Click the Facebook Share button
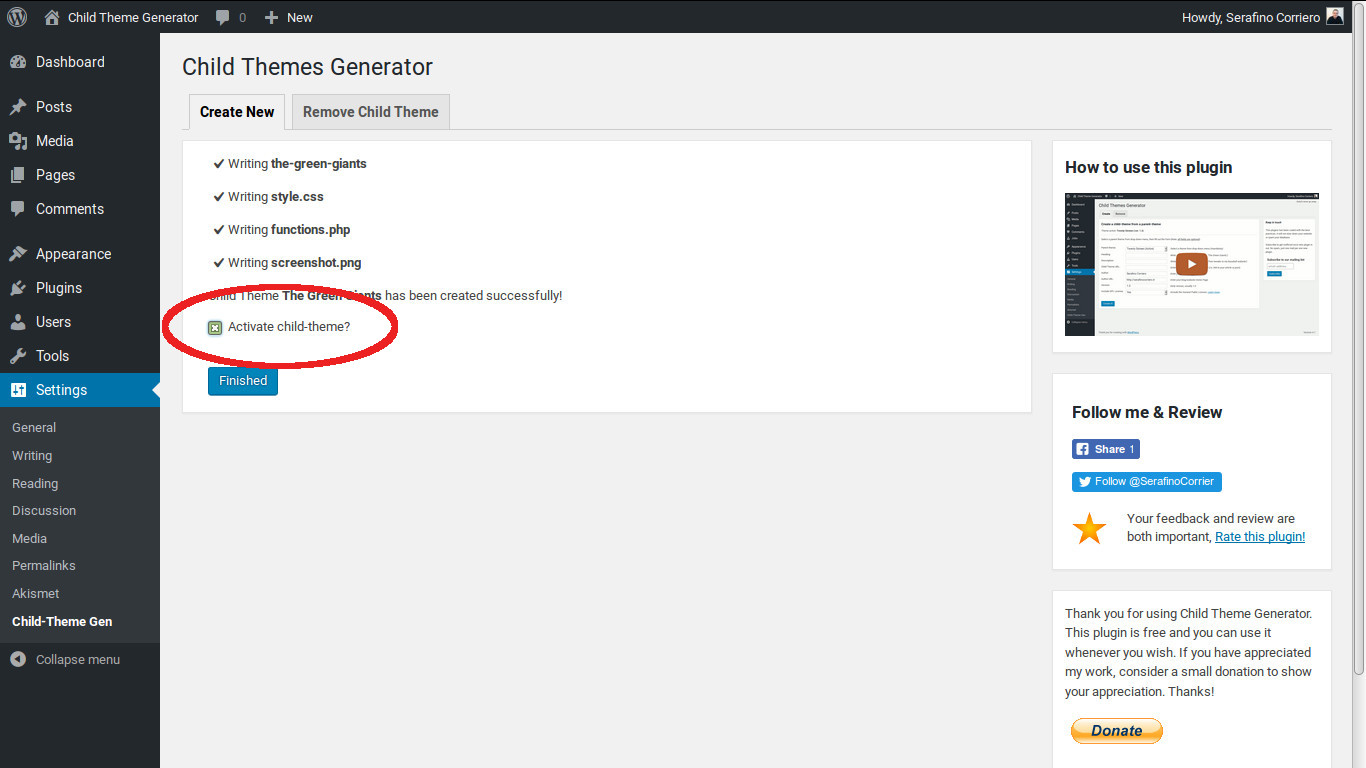The image size is (1366, 768). tap(1106, 450)
